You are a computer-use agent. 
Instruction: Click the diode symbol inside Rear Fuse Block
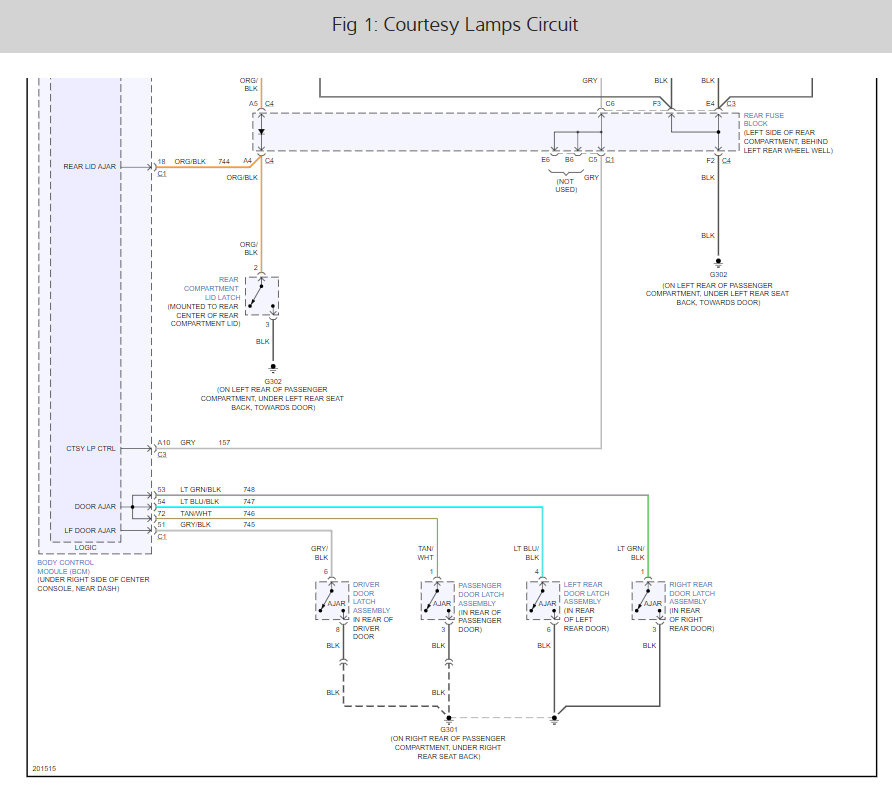[x=262, y=132]
